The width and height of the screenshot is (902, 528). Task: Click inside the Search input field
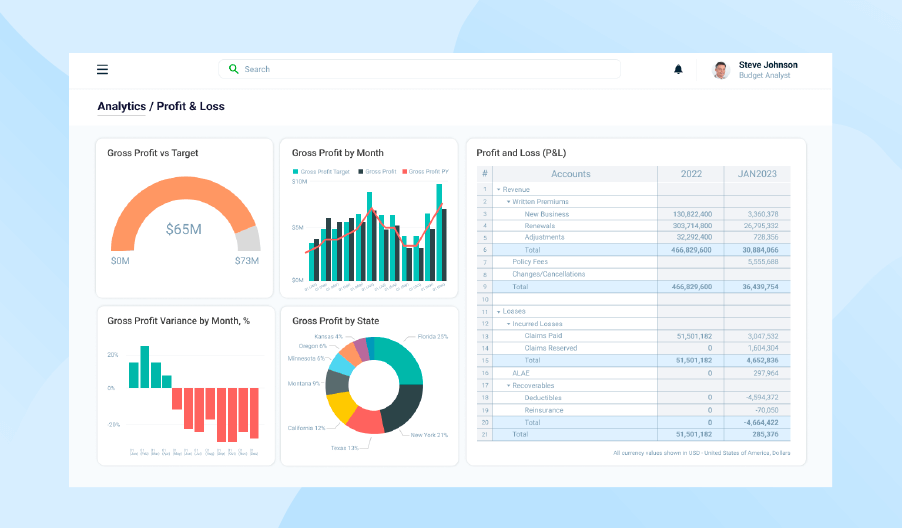click(x=420, y=69)
